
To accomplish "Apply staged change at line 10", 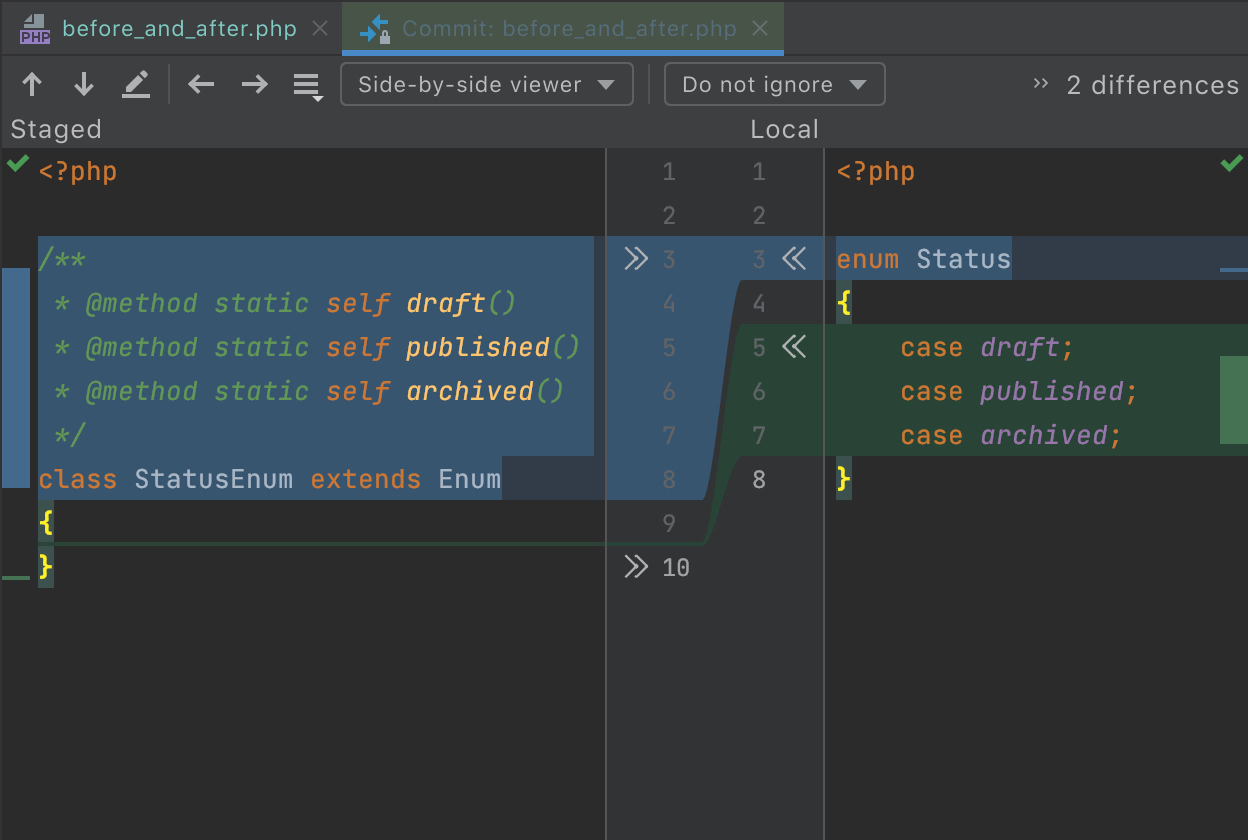I will tap(636, 568).
